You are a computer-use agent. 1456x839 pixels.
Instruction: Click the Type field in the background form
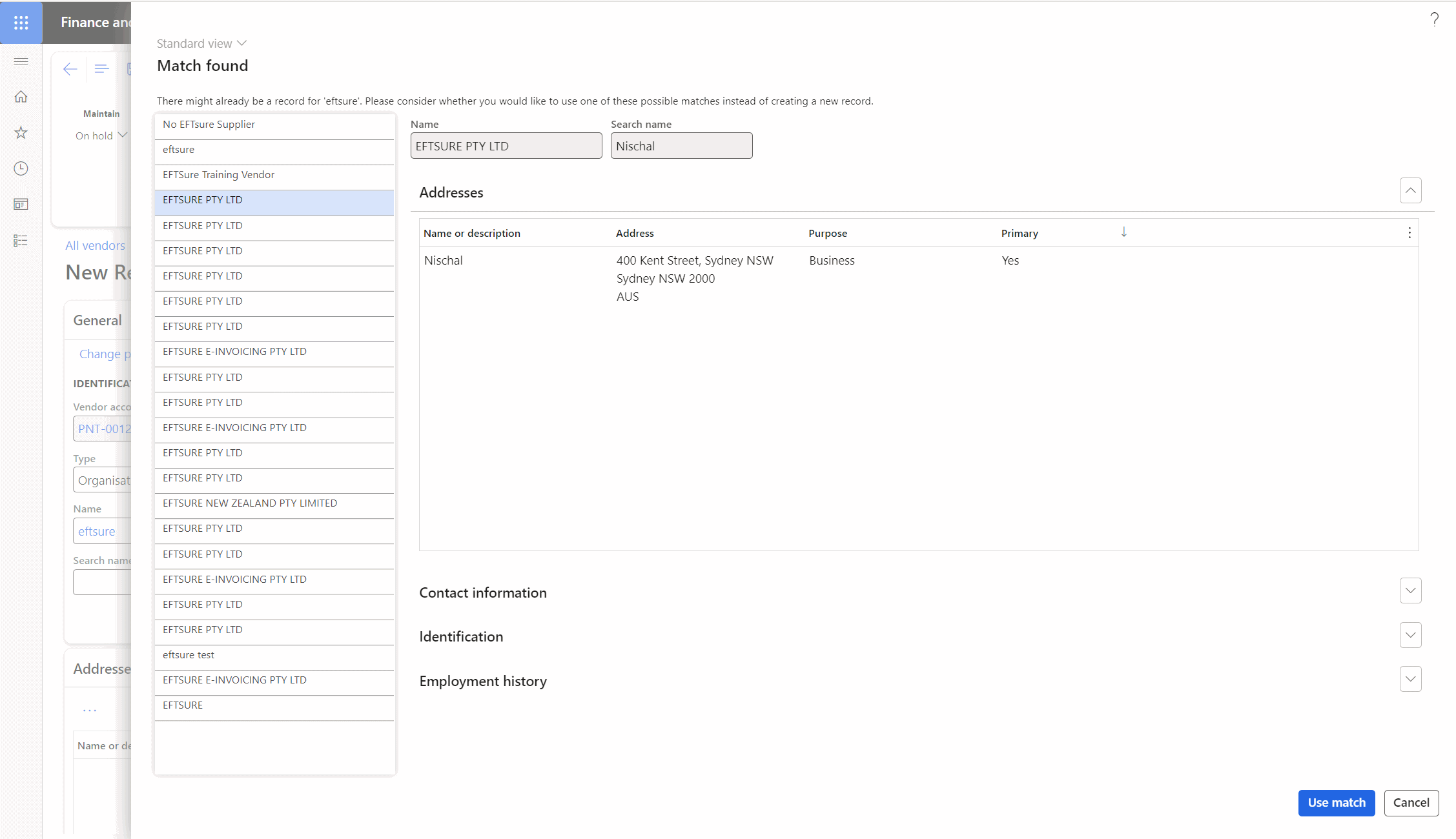pos(102,480)
